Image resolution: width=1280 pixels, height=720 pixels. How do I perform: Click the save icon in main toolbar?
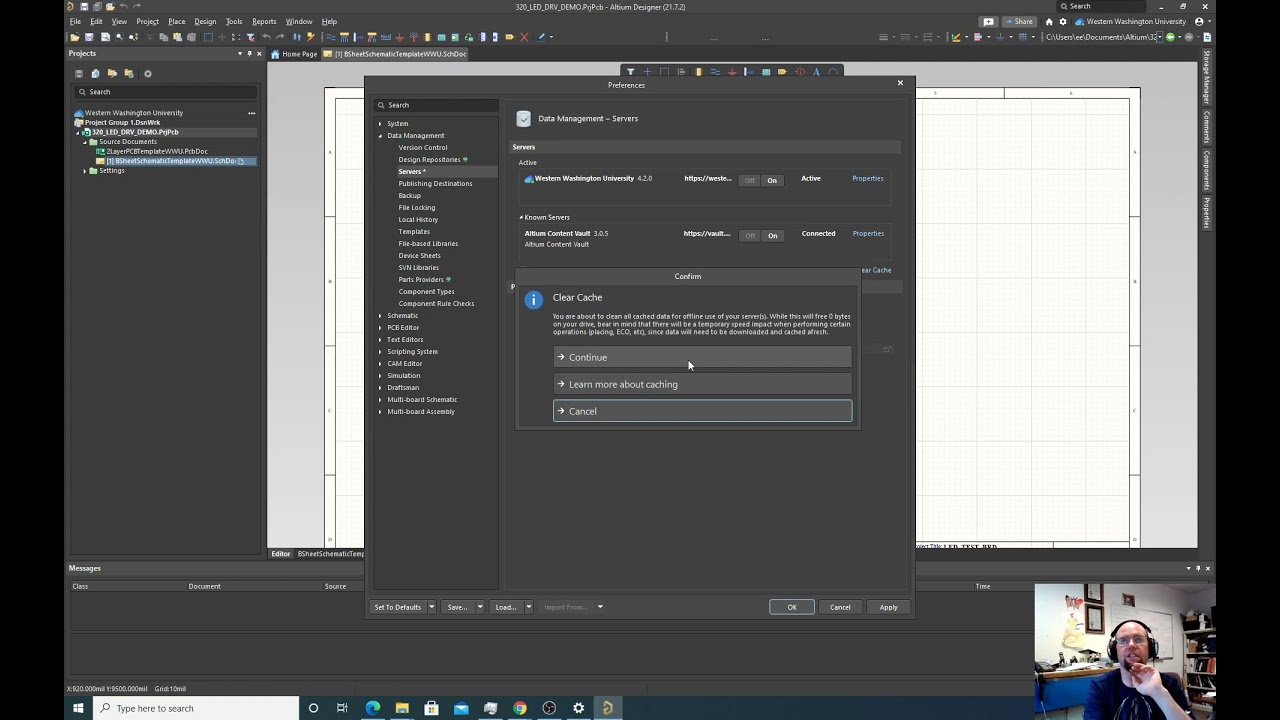[89, 37]
